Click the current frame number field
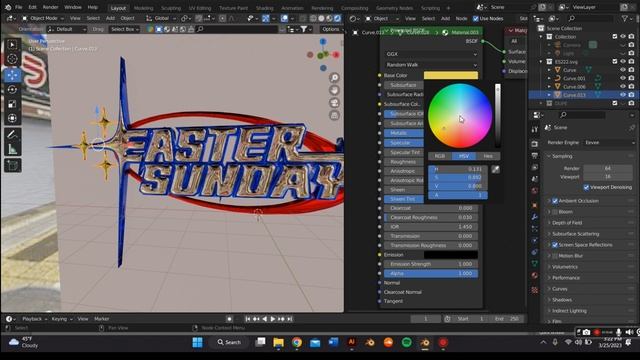 click(425, 319)
